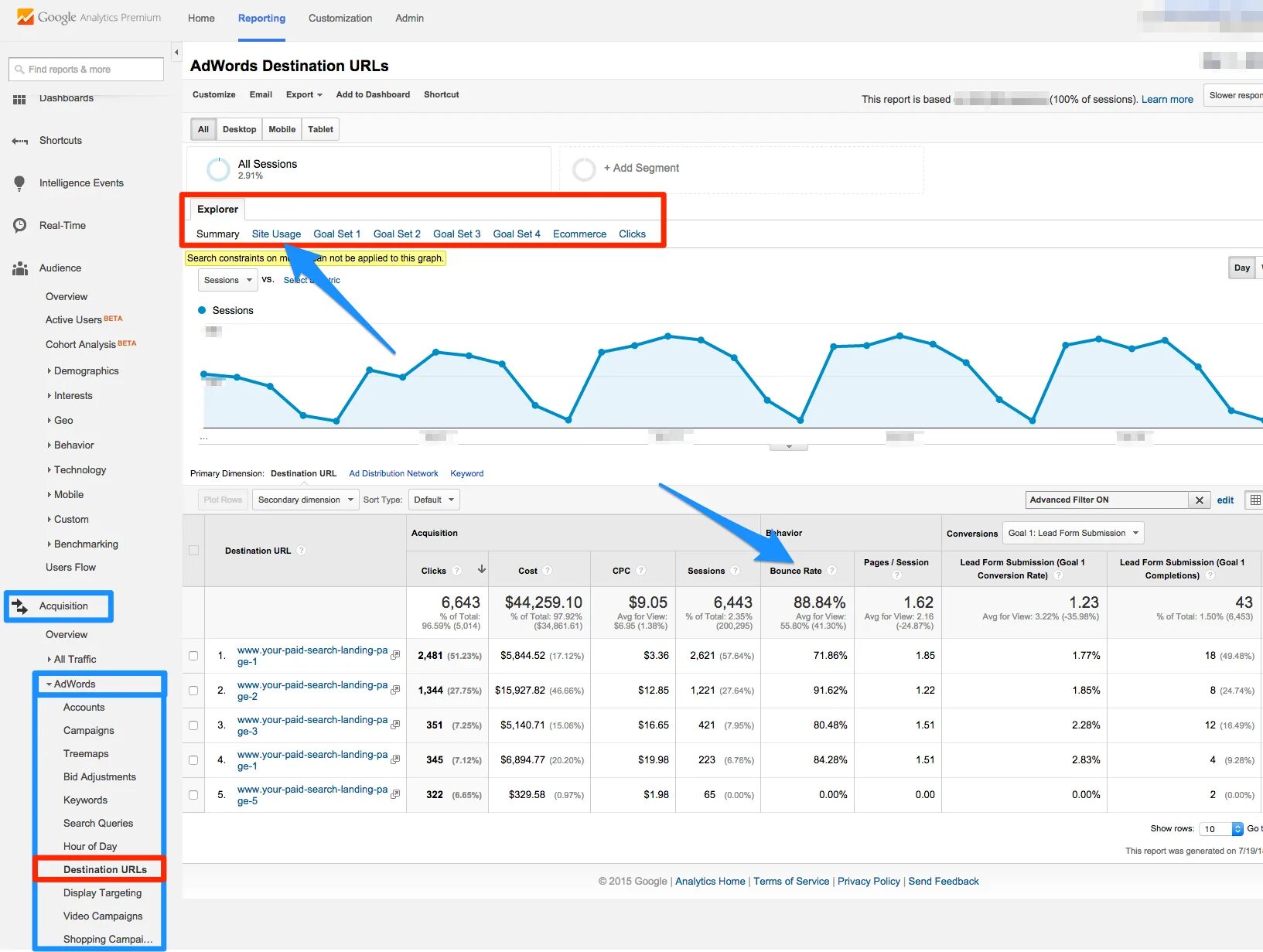1263x952 pixels.
Task: Switch to the data table grid view icon
Action: (1254, 500)
